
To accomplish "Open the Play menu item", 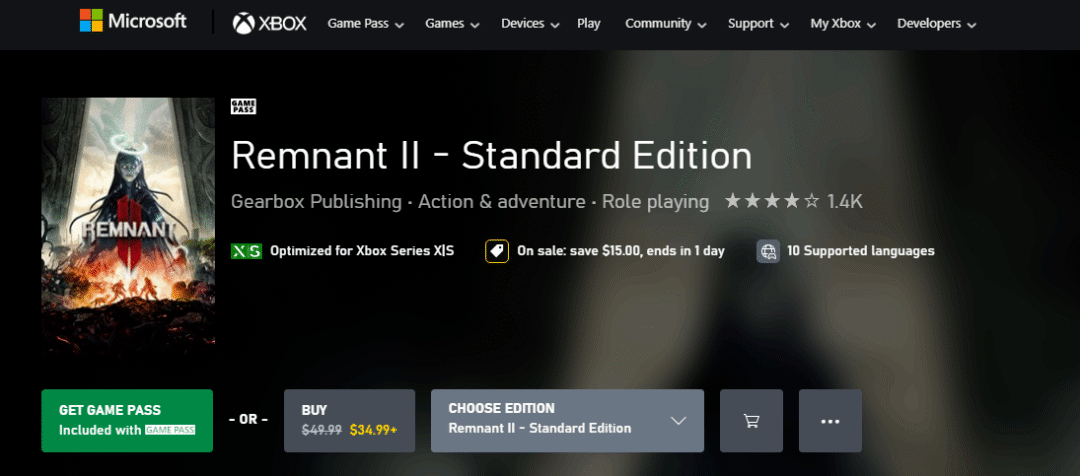I will (589, 23).
